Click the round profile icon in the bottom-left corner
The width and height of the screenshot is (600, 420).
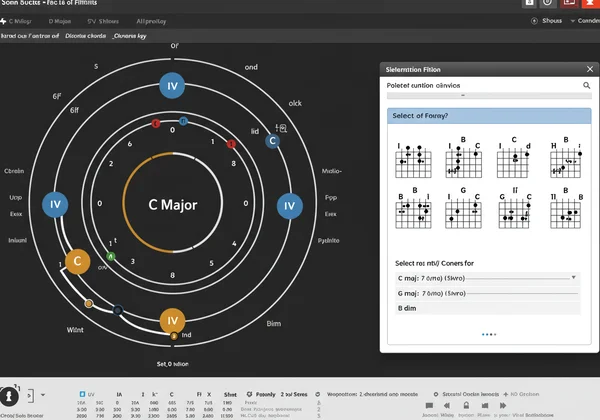(9, 396)
